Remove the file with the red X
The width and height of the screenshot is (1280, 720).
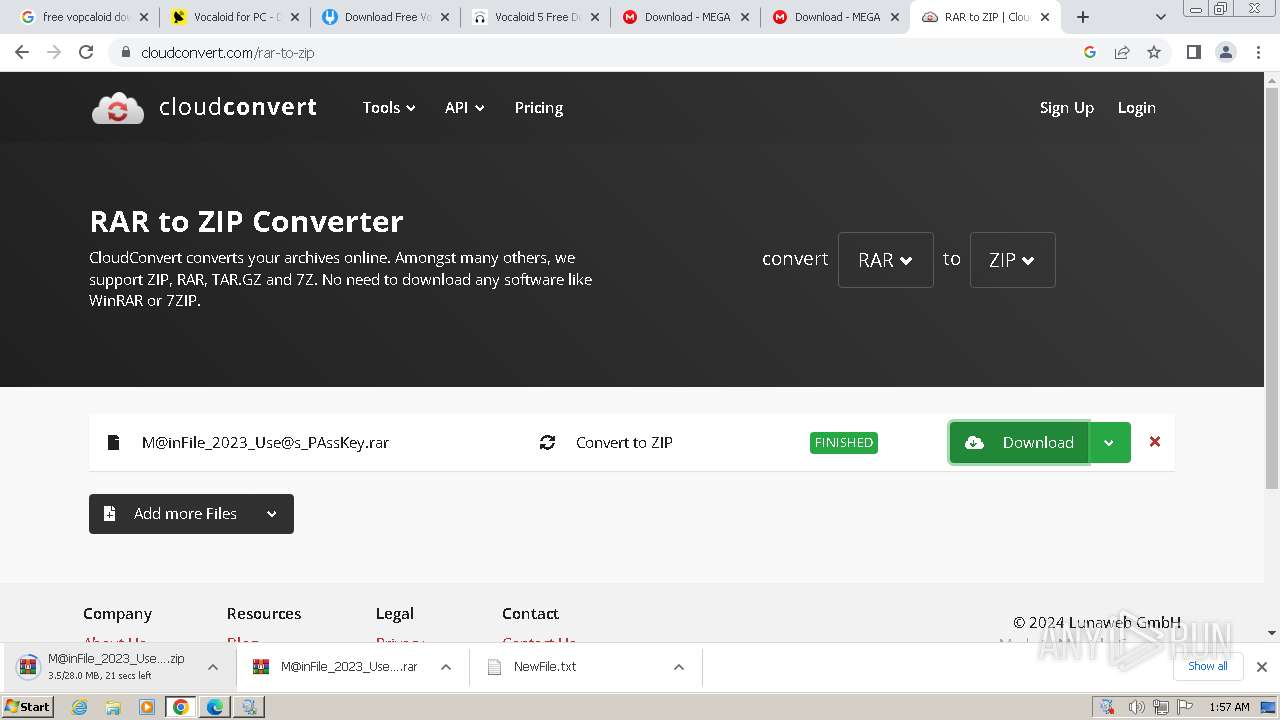(1155, 441)
